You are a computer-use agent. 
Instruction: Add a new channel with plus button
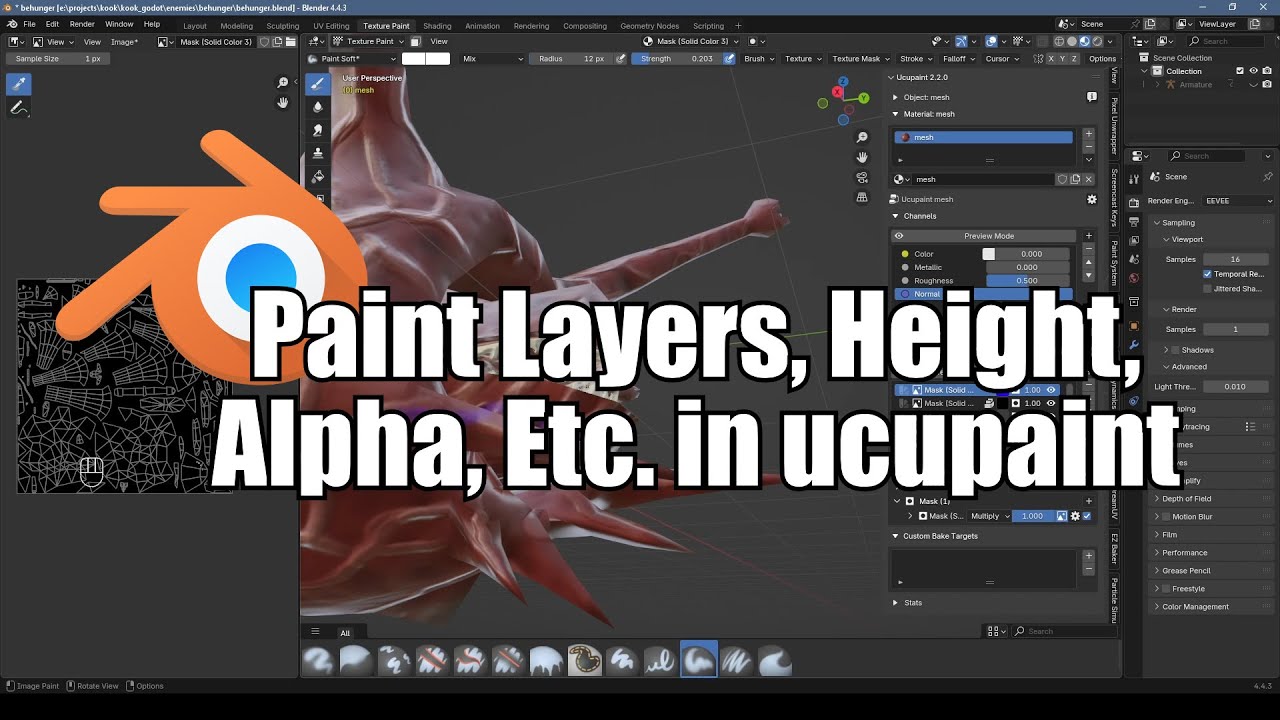pos(1089,238)
